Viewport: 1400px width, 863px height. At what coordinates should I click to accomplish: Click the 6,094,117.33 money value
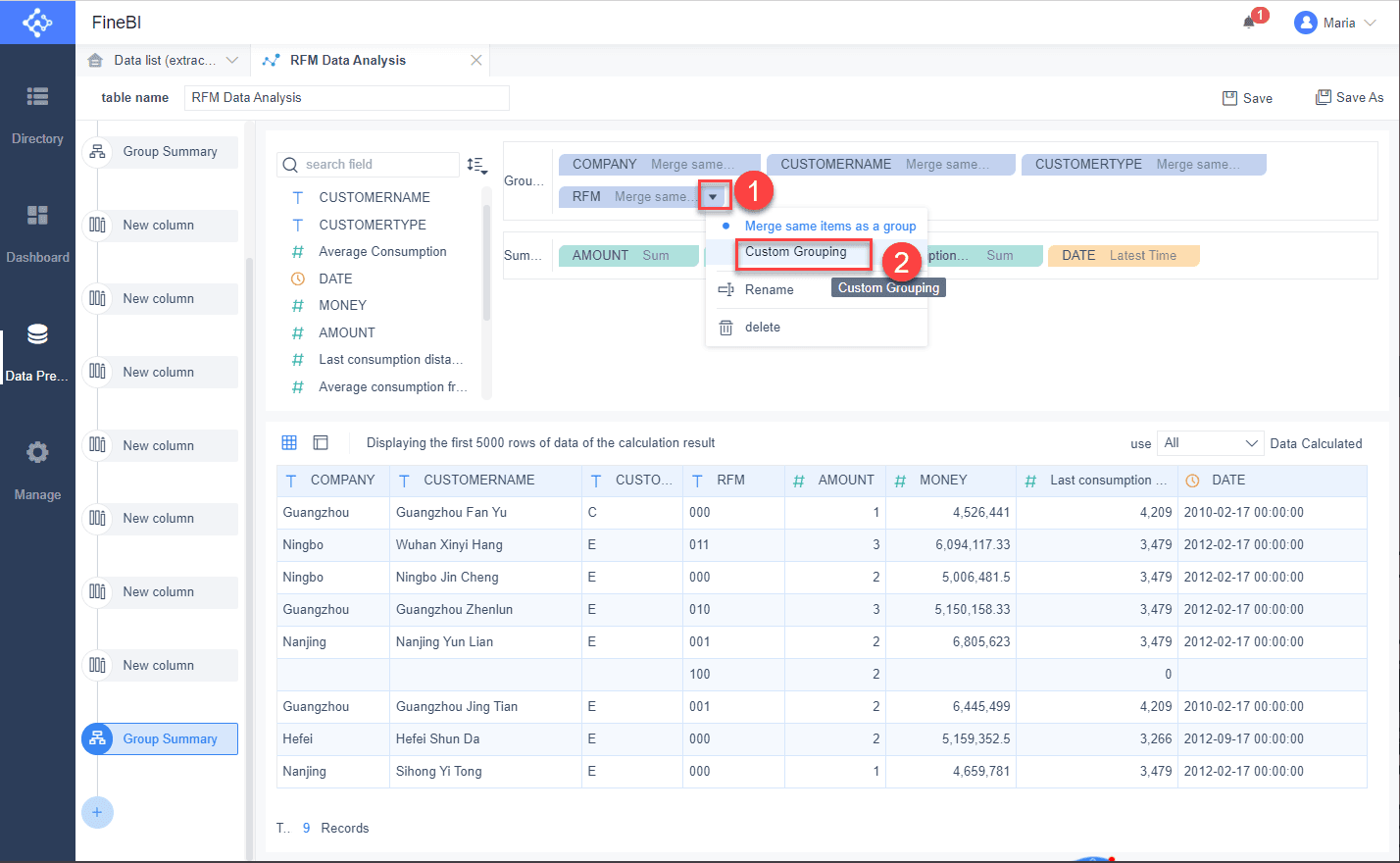(x=973, y=545)
